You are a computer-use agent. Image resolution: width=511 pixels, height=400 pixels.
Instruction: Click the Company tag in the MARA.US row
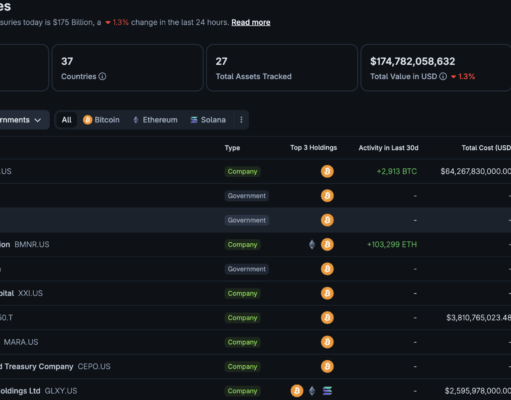pyautogui.click(x=242, y=342)
